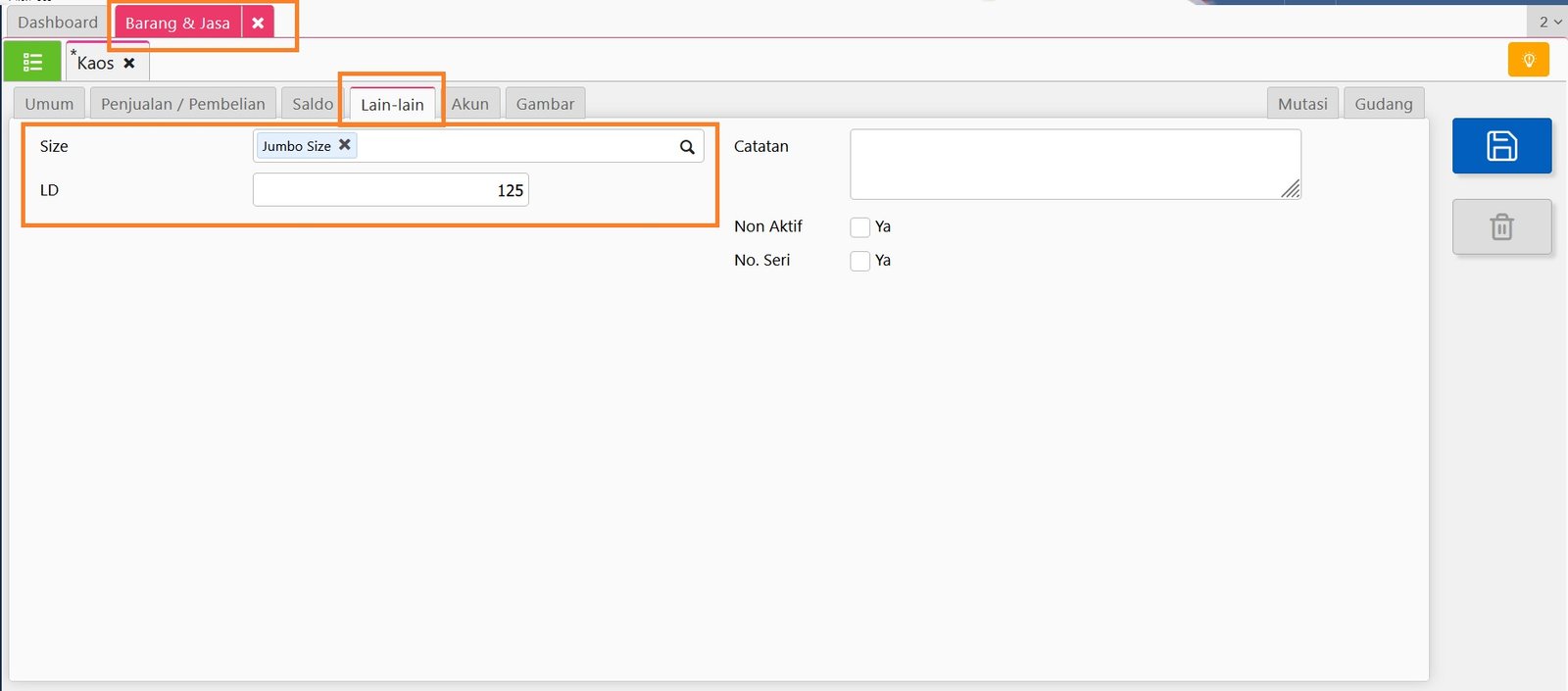Screen dimensions: 1568x691
Task: Remove the Jumbo Size tag
Action: [345, 145]
